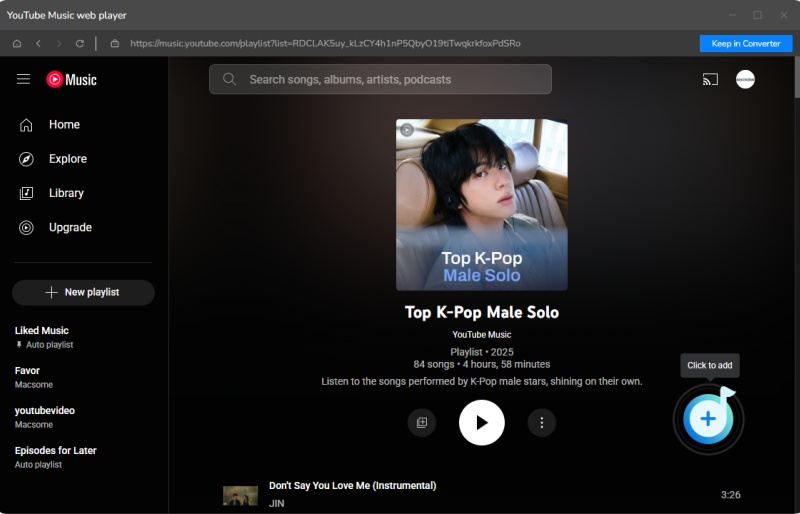Go forward with the right arrow icon
Viewport: 800px width, 514px height.
[x=59, y=43]
